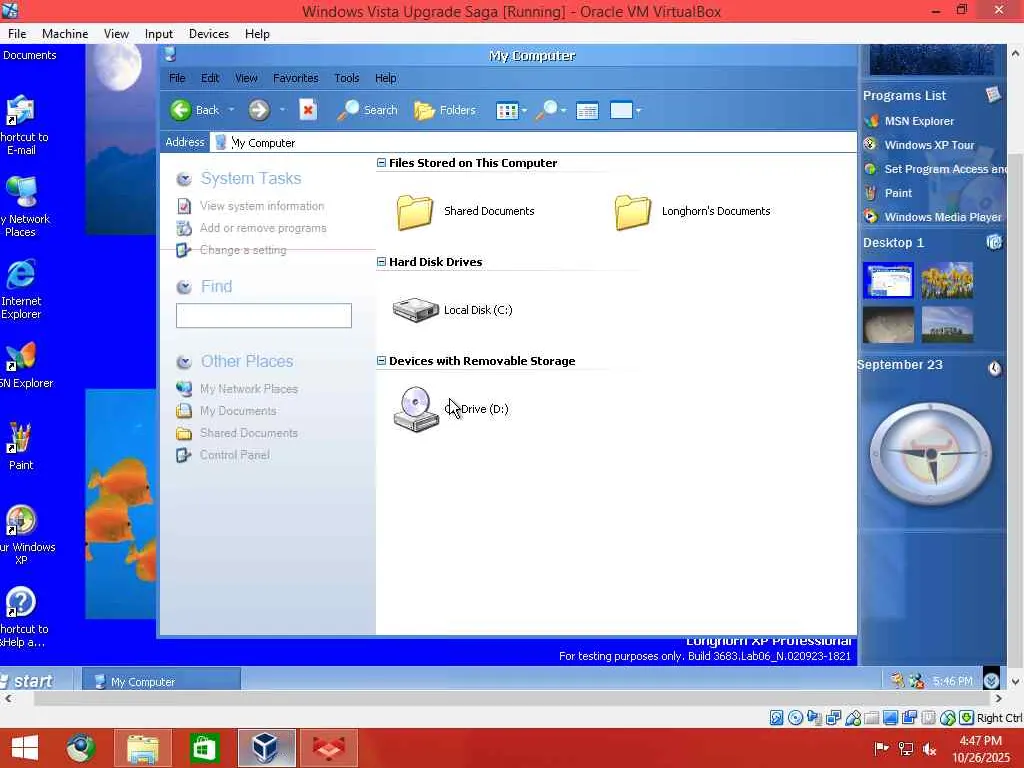
Task: Click the Start button in guest taskbar
Action: click(27, 681)
